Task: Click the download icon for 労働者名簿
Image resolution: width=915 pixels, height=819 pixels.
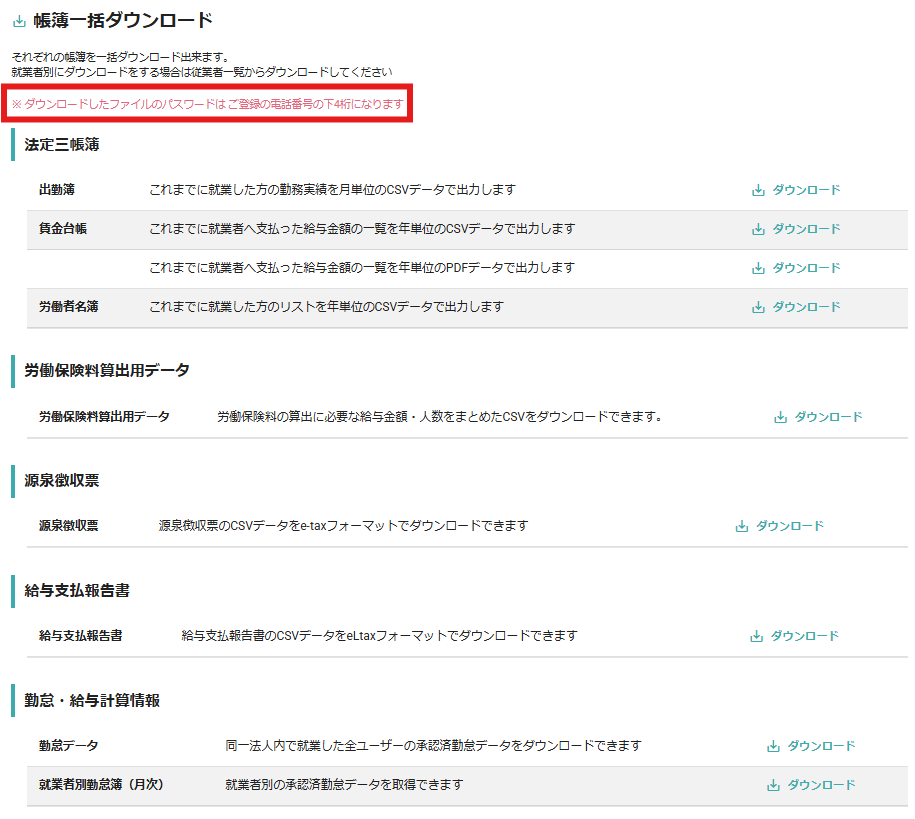Action: (758, 307)
